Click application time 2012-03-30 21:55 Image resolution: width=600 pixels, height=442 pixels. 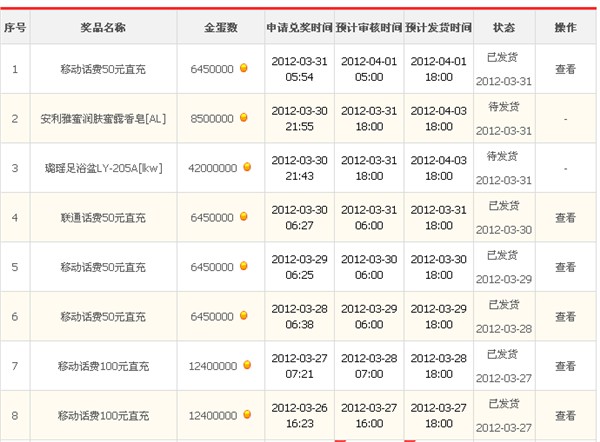299,119
